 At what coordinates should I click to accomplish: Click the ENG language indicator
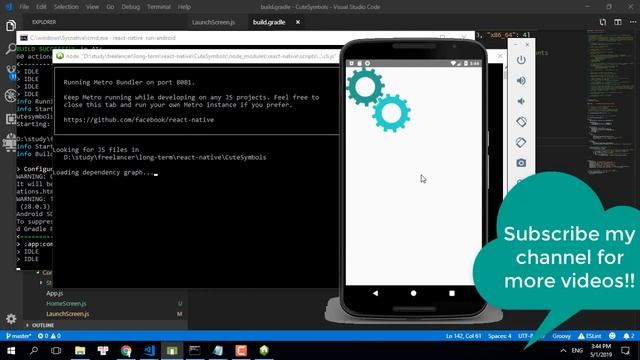pyautogui.click(x=577, y=351)
